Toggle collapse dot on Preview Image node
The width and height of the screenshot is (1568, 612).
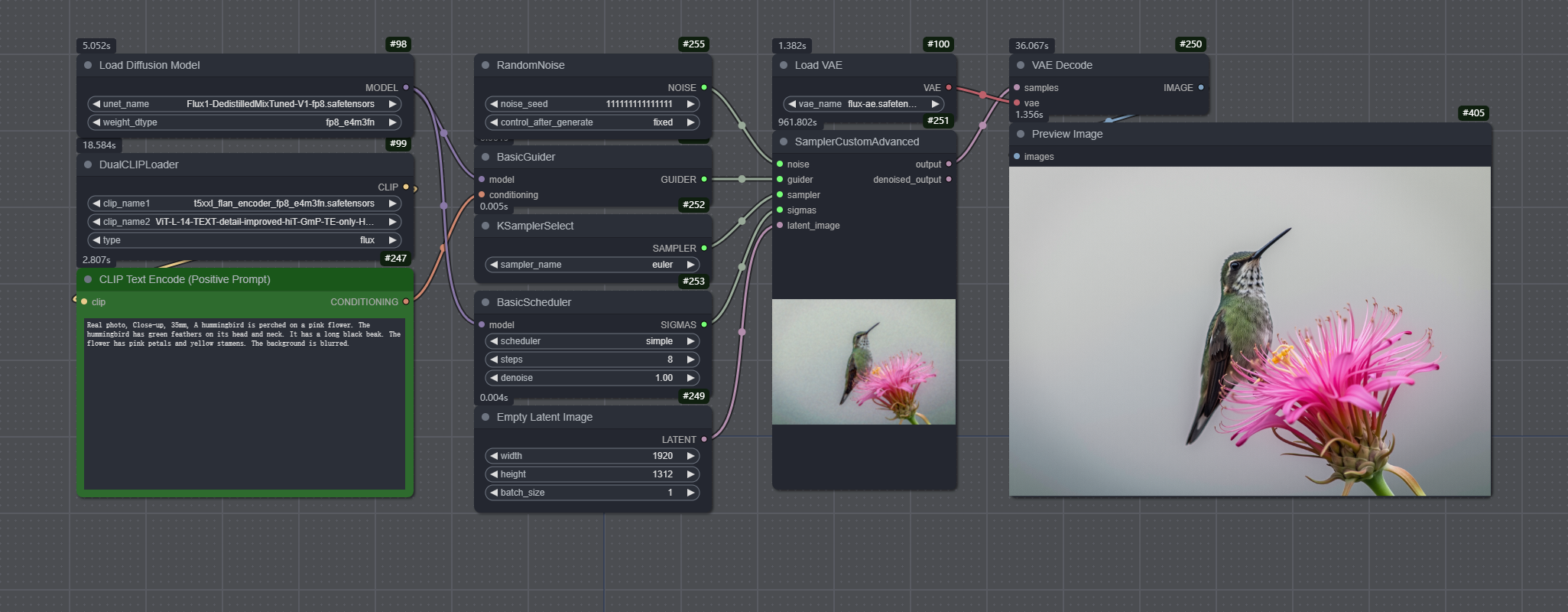(1021, 135)
